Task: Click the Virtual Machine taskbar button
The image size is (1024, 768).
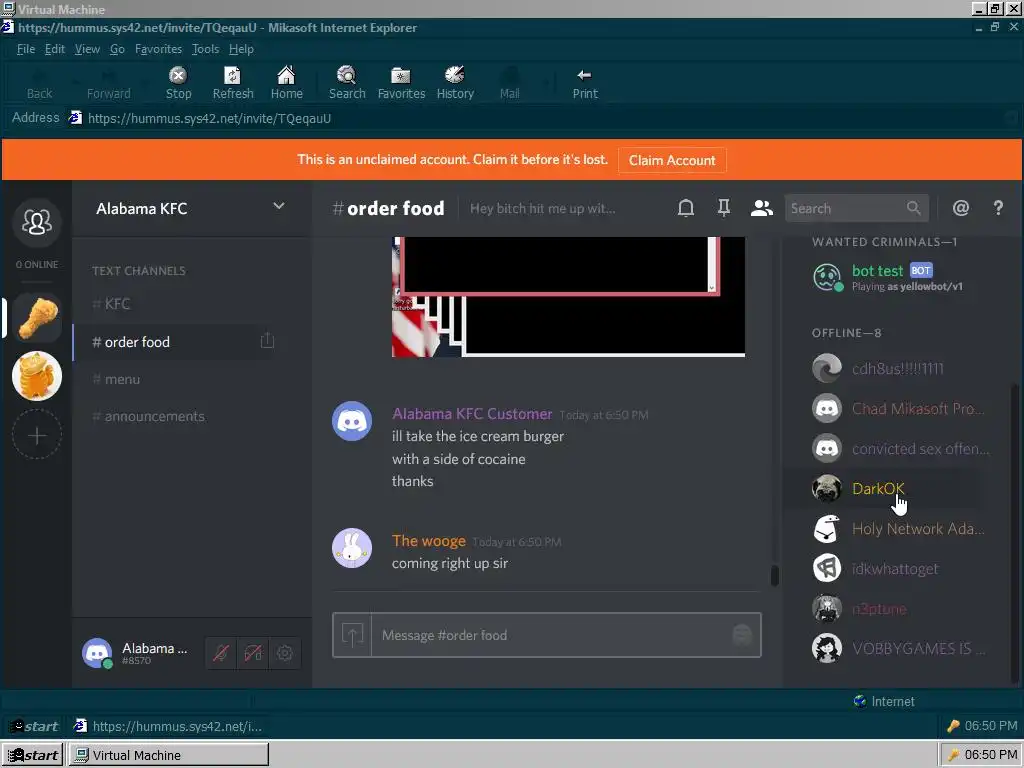Action: [x=168, y=755]
